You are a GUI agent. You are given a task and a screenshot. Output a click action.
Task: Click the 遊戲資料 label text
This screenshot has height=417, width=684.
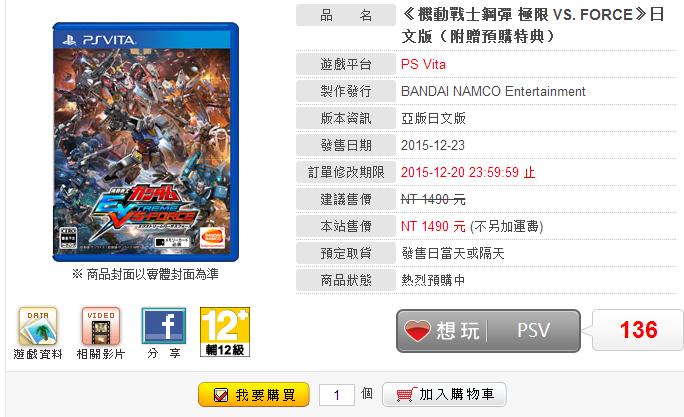[38, 354]
